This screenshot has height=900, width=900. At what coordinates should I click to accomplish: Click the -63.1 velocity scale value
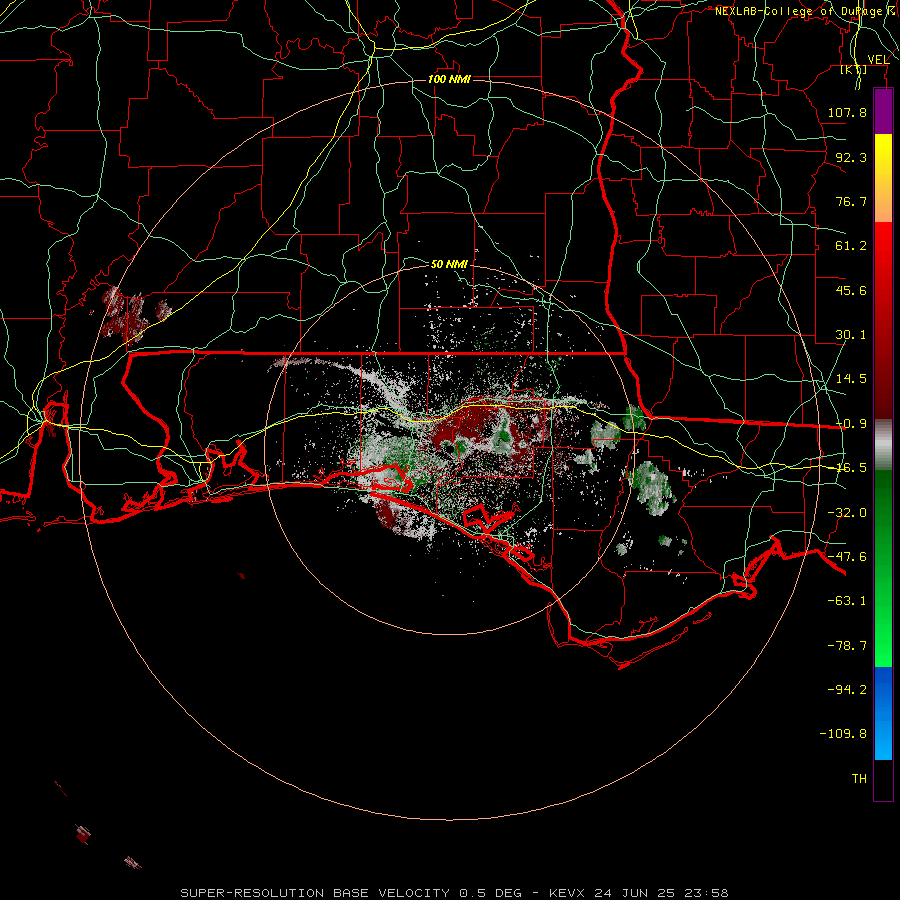click(x=847, y=601)
